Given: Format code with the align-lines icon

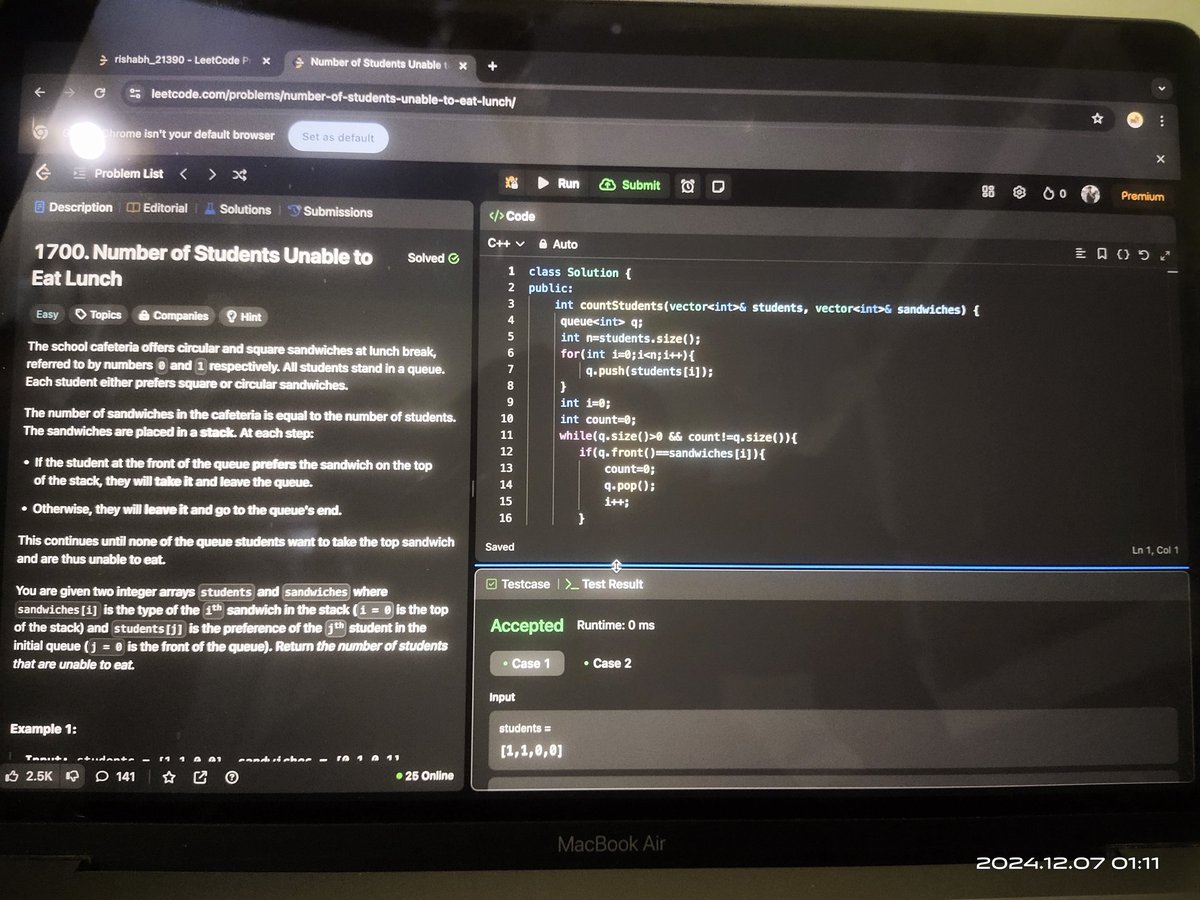Looking at the screenshot, I should [x=1080, y=254].
